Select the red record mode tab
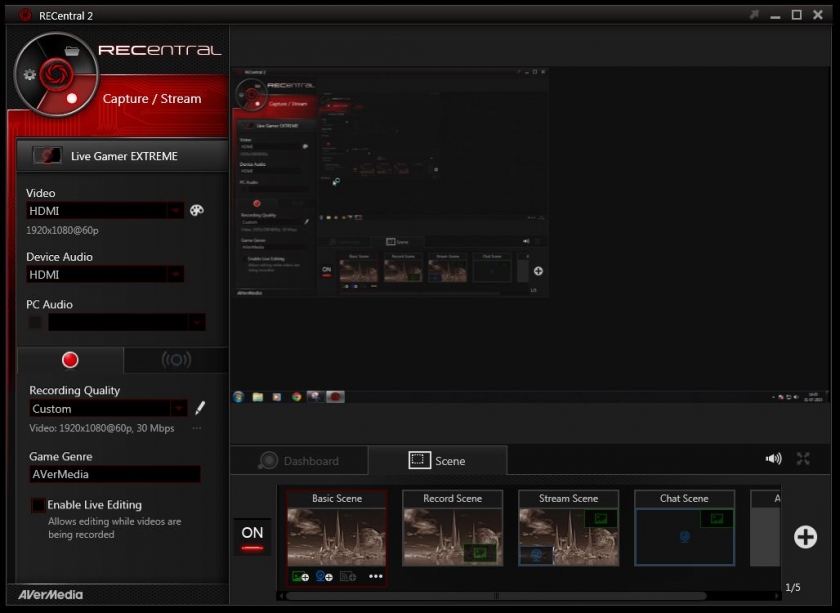This screenshot has width=840, height=613. pos(70,360)
